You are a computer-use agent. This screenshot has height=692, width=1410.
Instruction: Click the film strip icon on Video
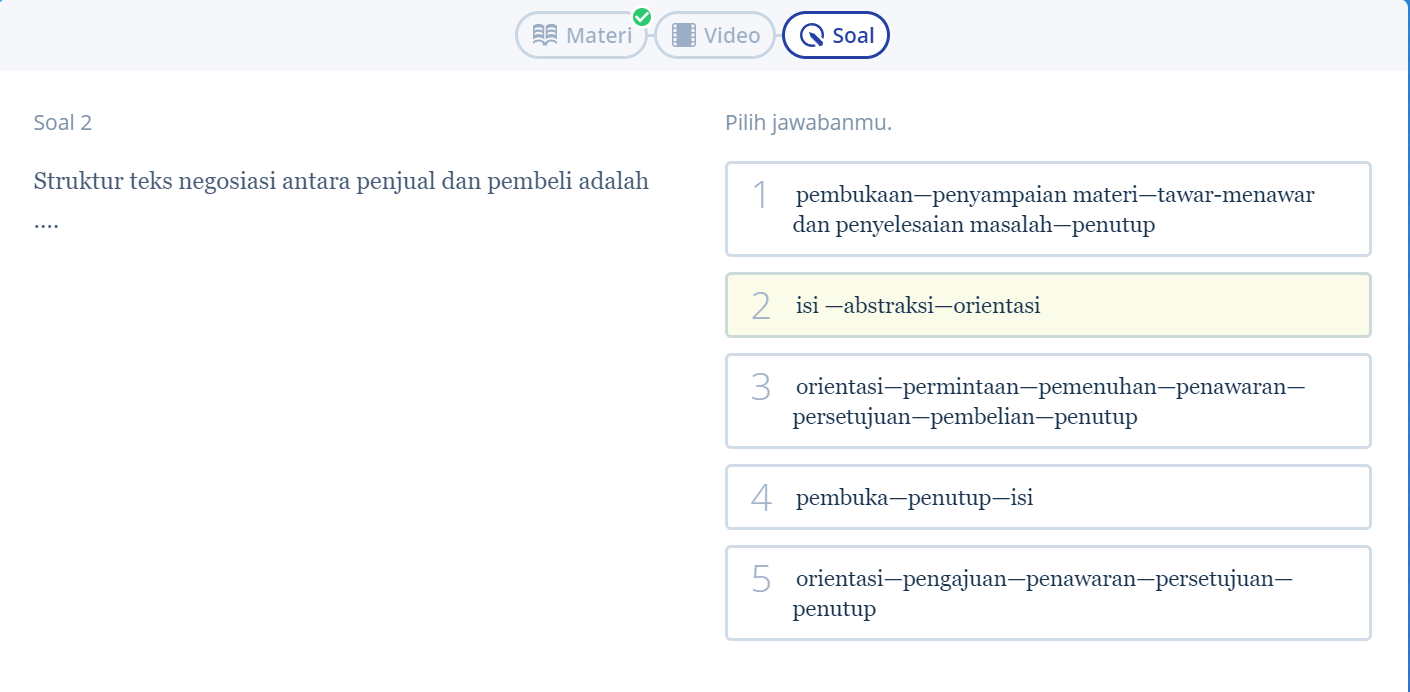[684, 36]
